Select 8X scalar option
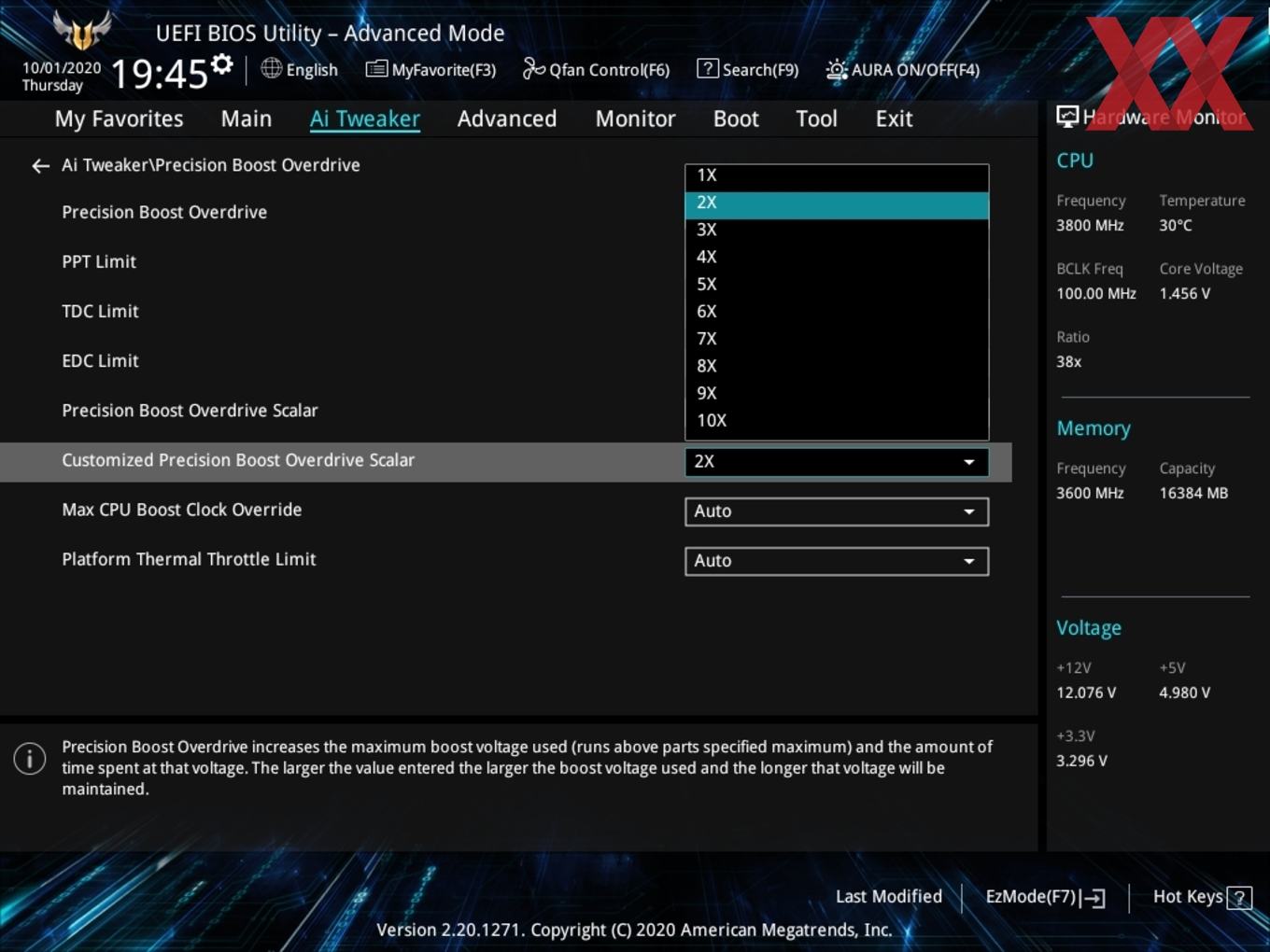 point(837,366)
